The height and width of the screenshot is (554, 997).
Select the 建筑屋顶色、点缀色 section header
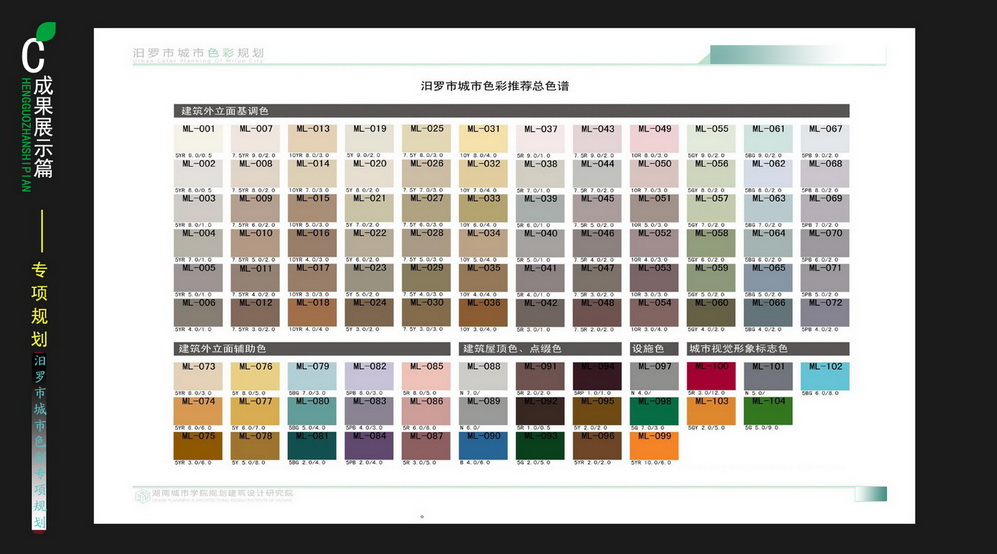(511, 349)
